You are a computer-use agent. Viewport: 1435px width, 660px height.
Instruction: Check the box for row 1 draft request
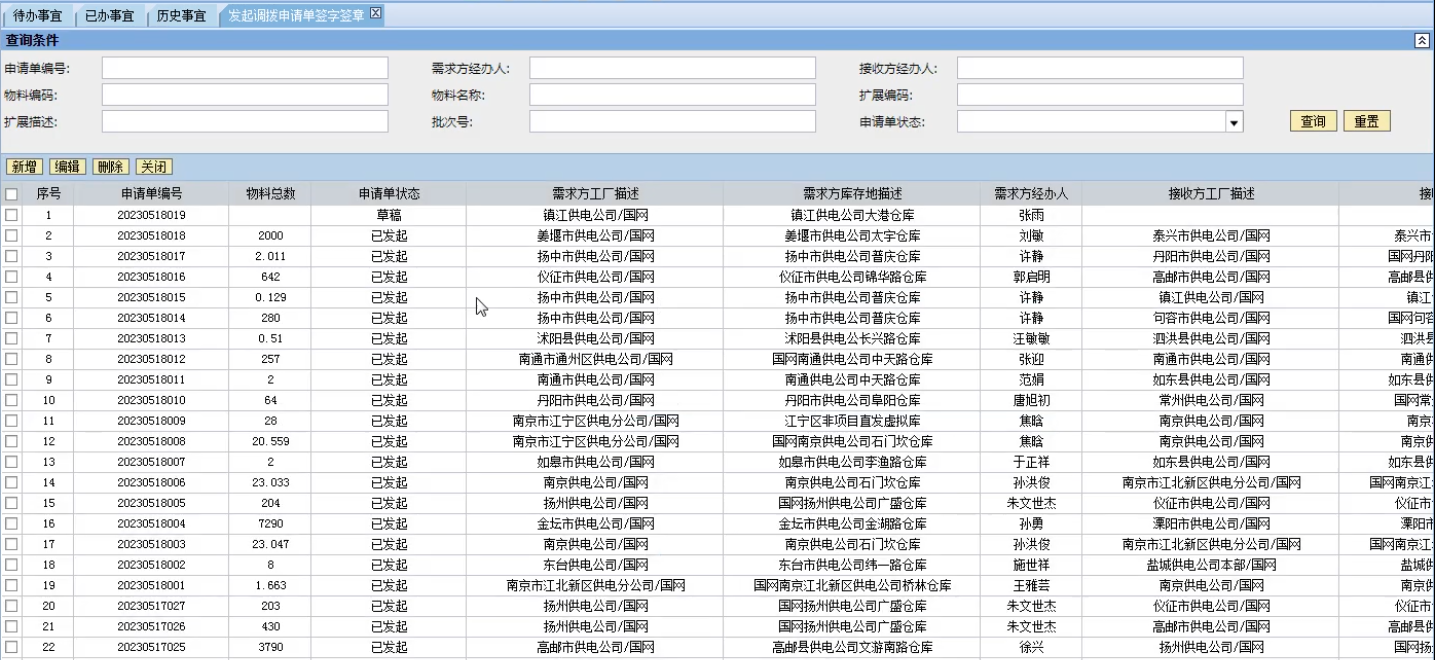(x=11, y=215)
